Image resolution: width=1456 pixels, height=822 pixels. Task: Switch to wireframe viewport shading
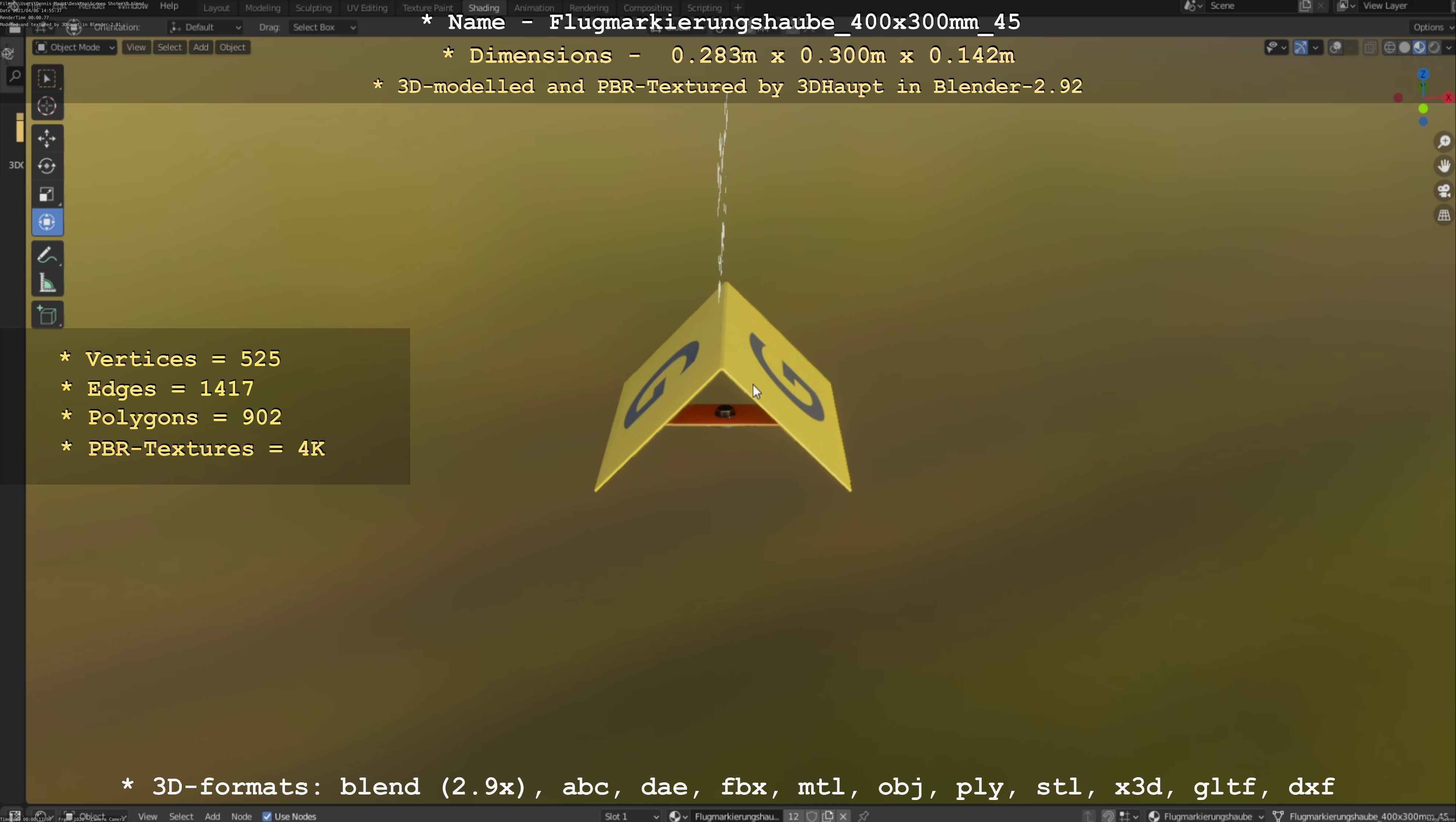pos(1389,47)
